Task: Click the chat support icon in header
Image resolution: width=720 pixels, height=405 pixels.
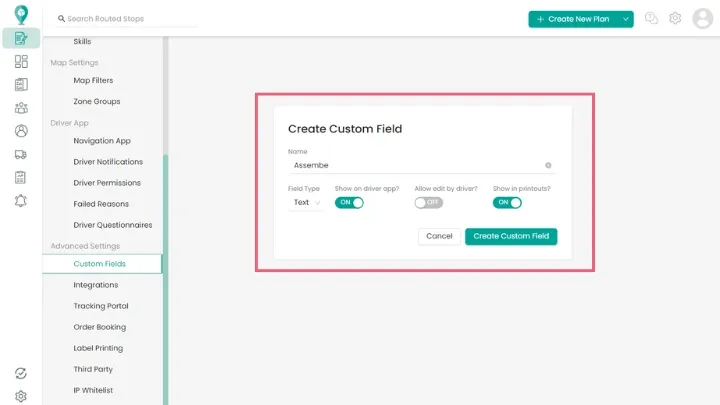Action: 652,19
